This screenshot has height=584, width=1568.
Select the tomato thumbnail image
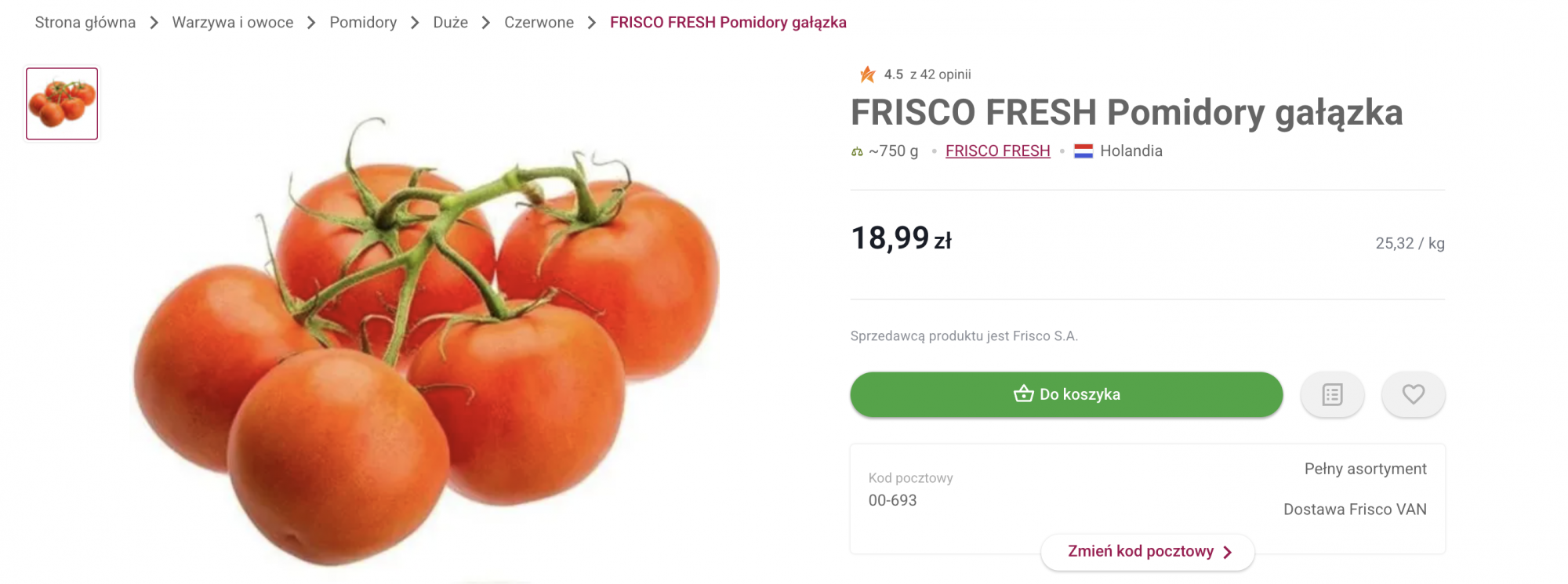62,103
